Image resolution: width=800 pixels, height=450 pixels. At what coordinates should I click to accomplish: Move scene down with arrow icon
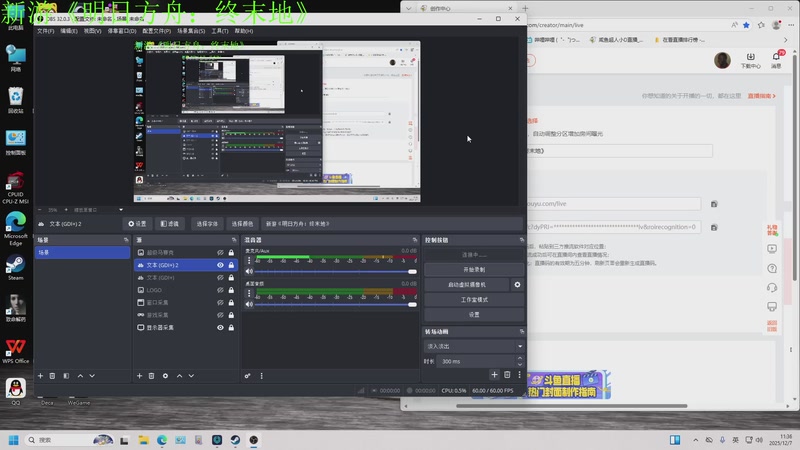(92, 376)
